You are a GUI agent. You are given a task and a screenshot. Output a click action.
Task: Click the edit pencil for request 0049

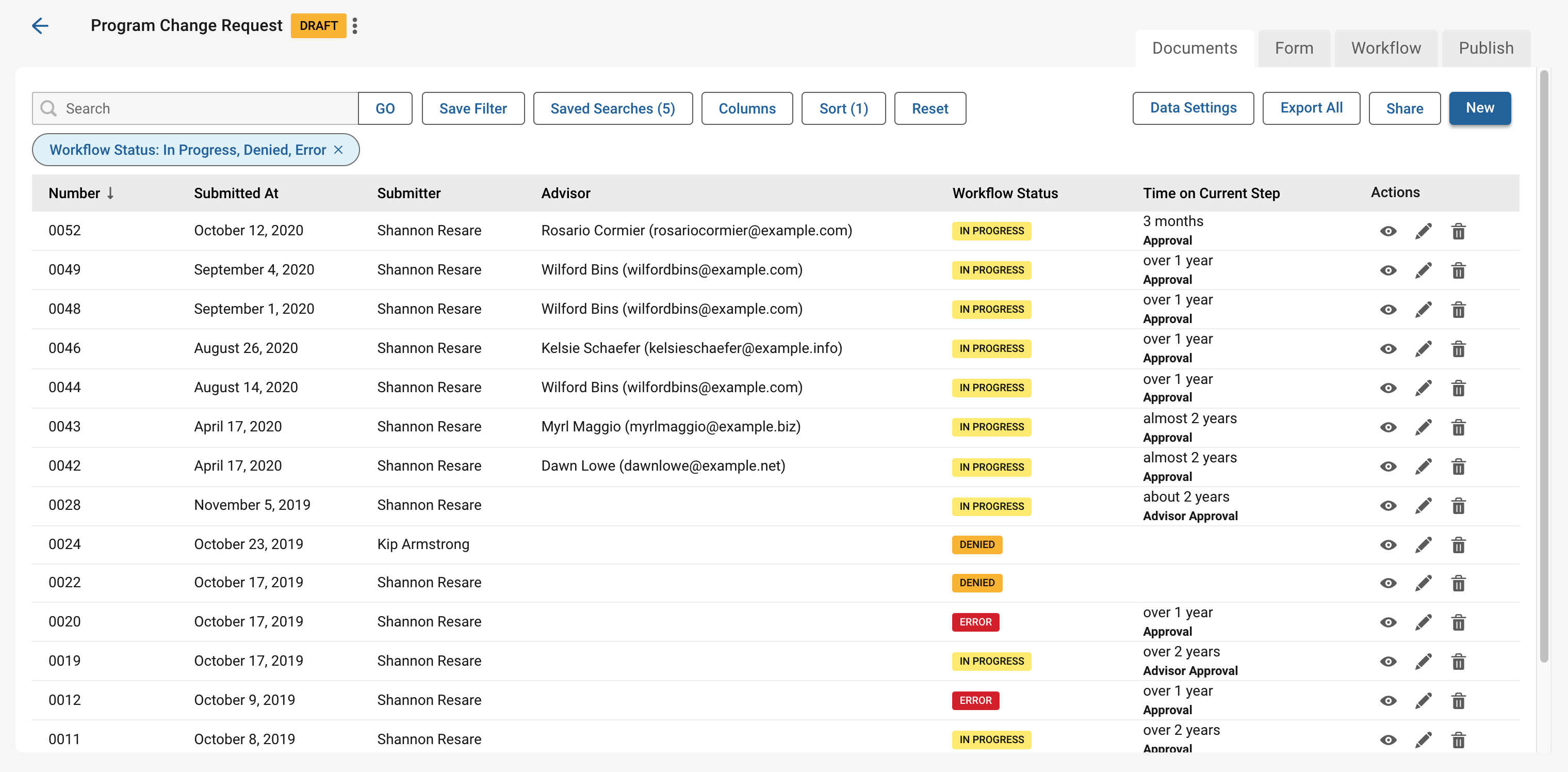pos(1424,270)
